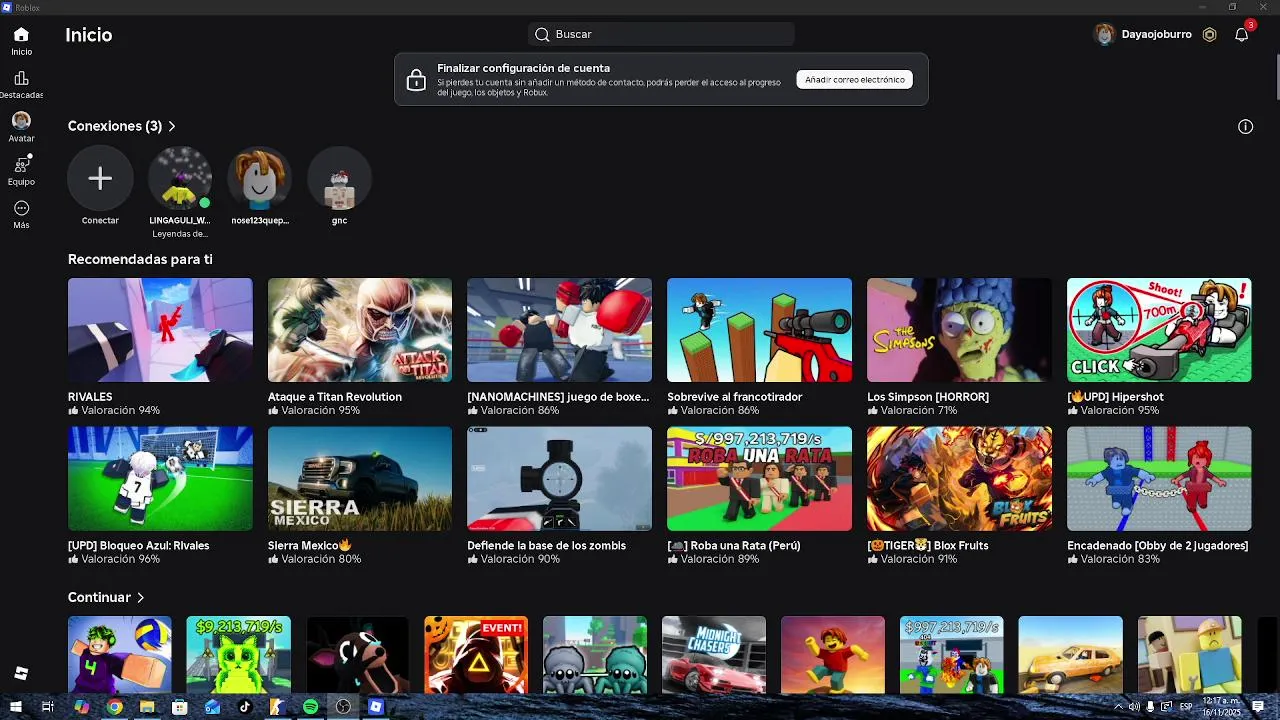Open Chrome from the taskbar
This screenshot has width=1280, height=720.
point(115,707)
